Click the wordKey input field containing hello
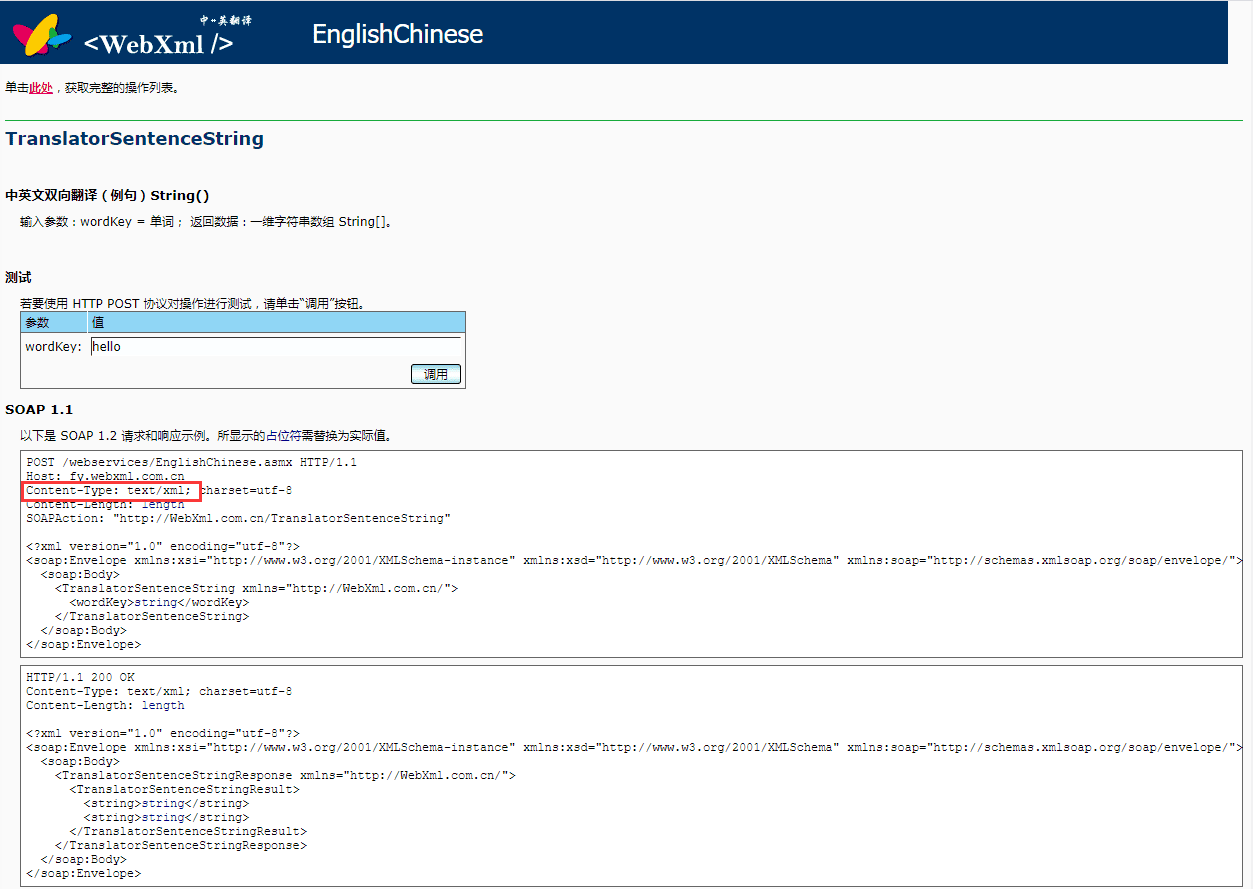Viewport: 1253px width, 889px height. point(275,346)
